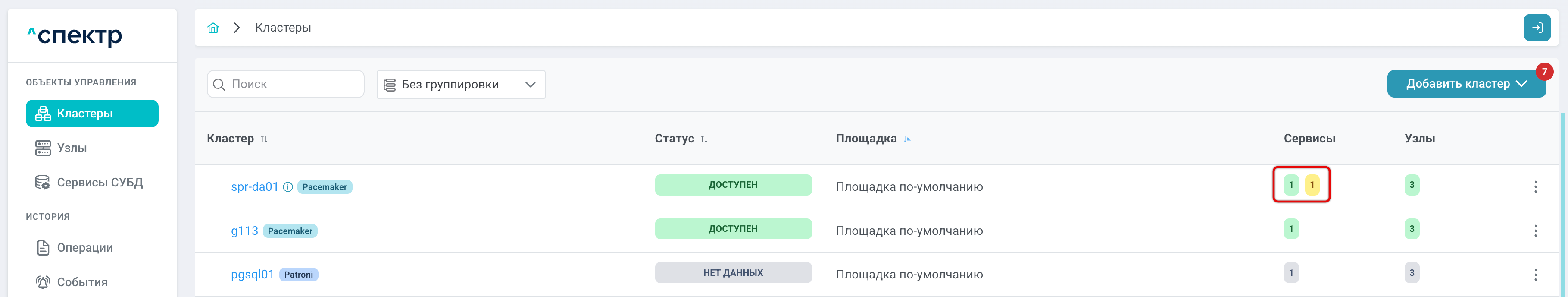Image resolution: width=1568 pixels, height=297 pixels.
Task: Sort table by Статус column
Action: click(704, 139)
